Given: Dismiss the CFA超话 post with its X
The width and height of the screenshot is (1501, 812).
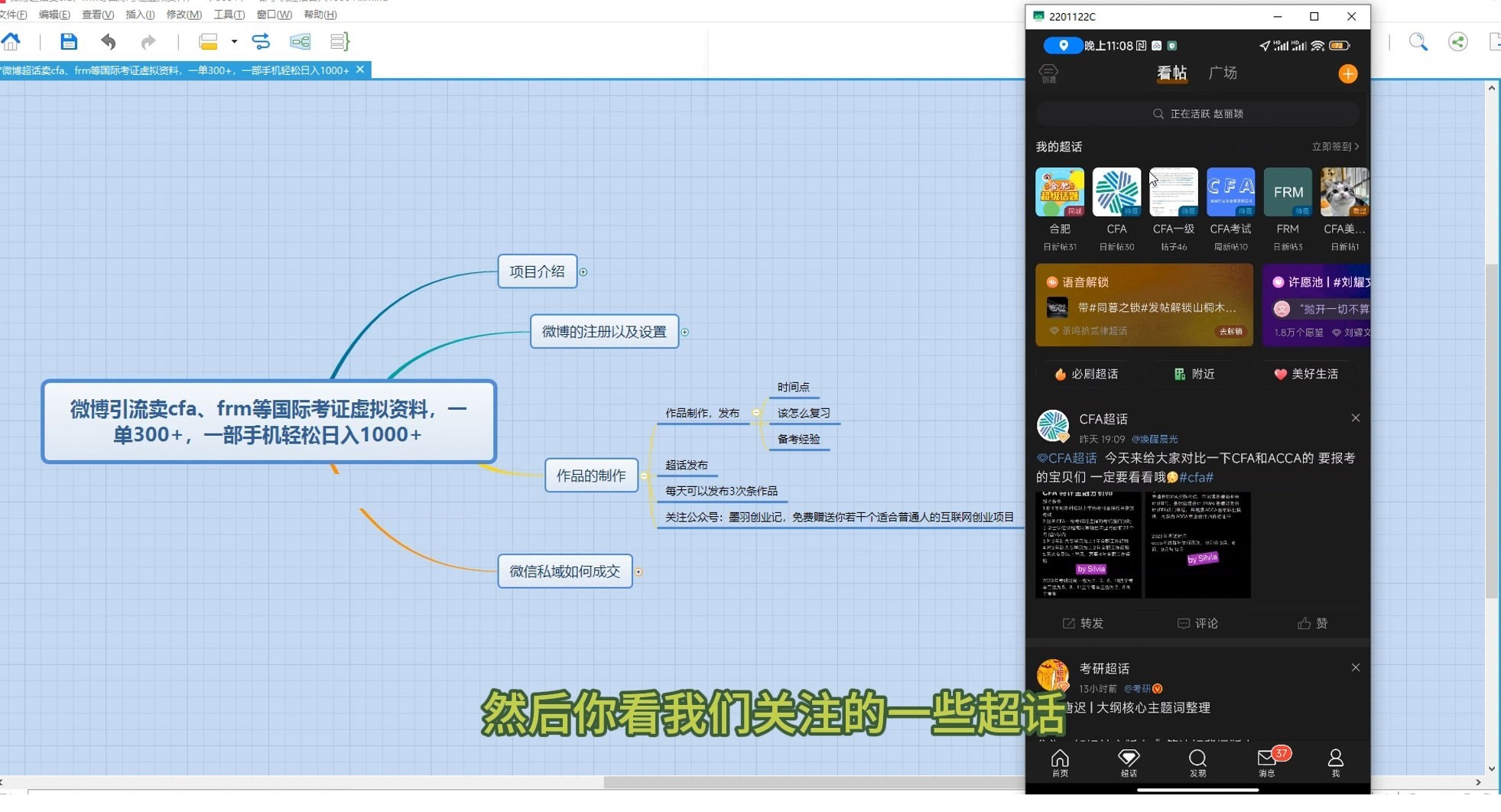Looking at the screenshot, I should point(1355,417).
